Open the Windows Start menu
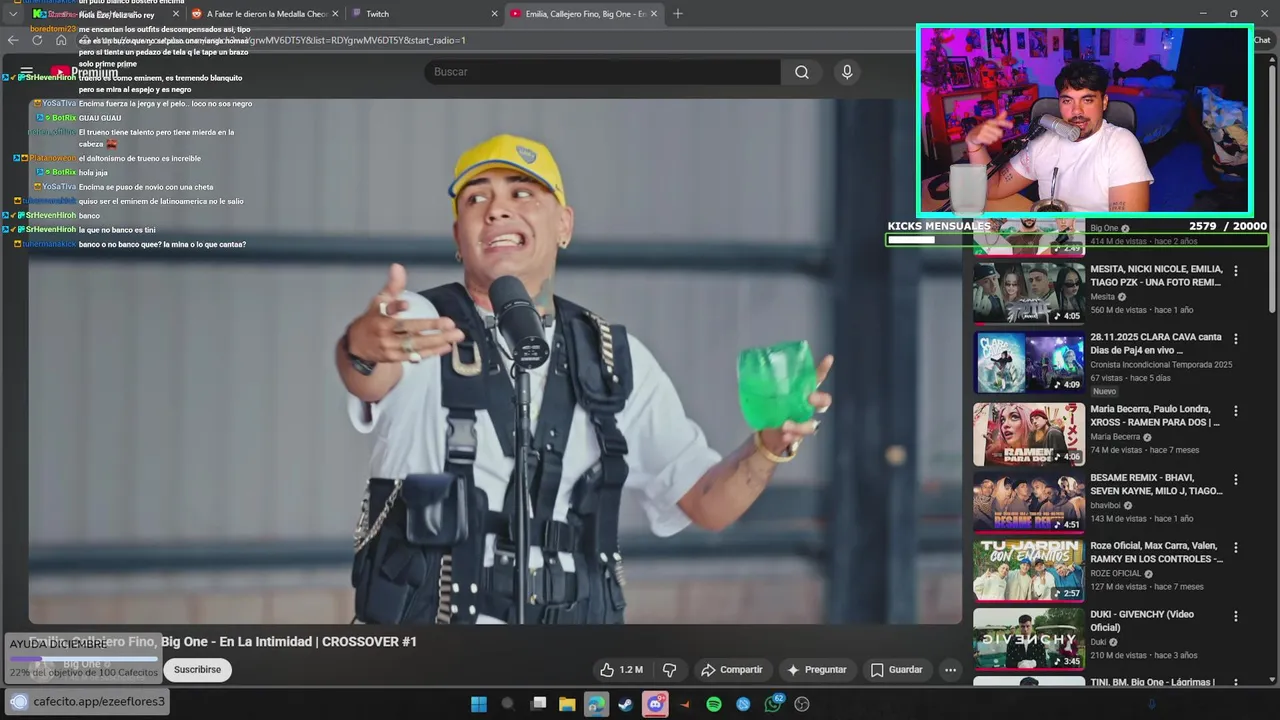The width and height of the screenshot is (1280, 720). coord(479,704)
